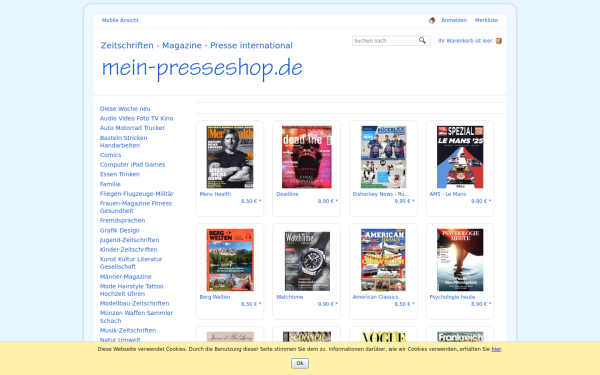Open the Familie category
Viewport: 600px width, 375px height.
110,184
